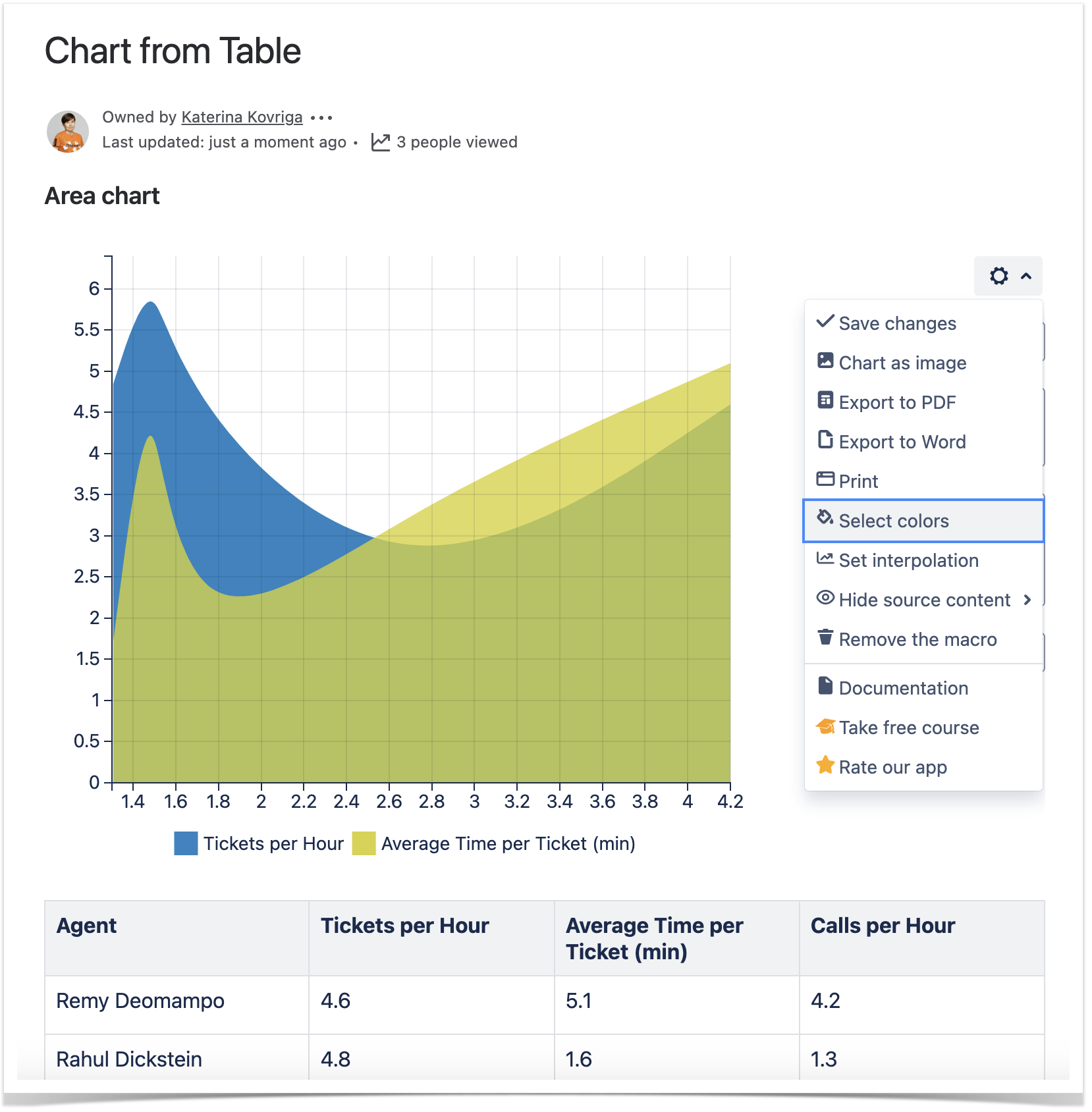The image size is (1092, 1112).
Task: Expand the Hide source content submenu arrow
Action: click(1027, 600)
